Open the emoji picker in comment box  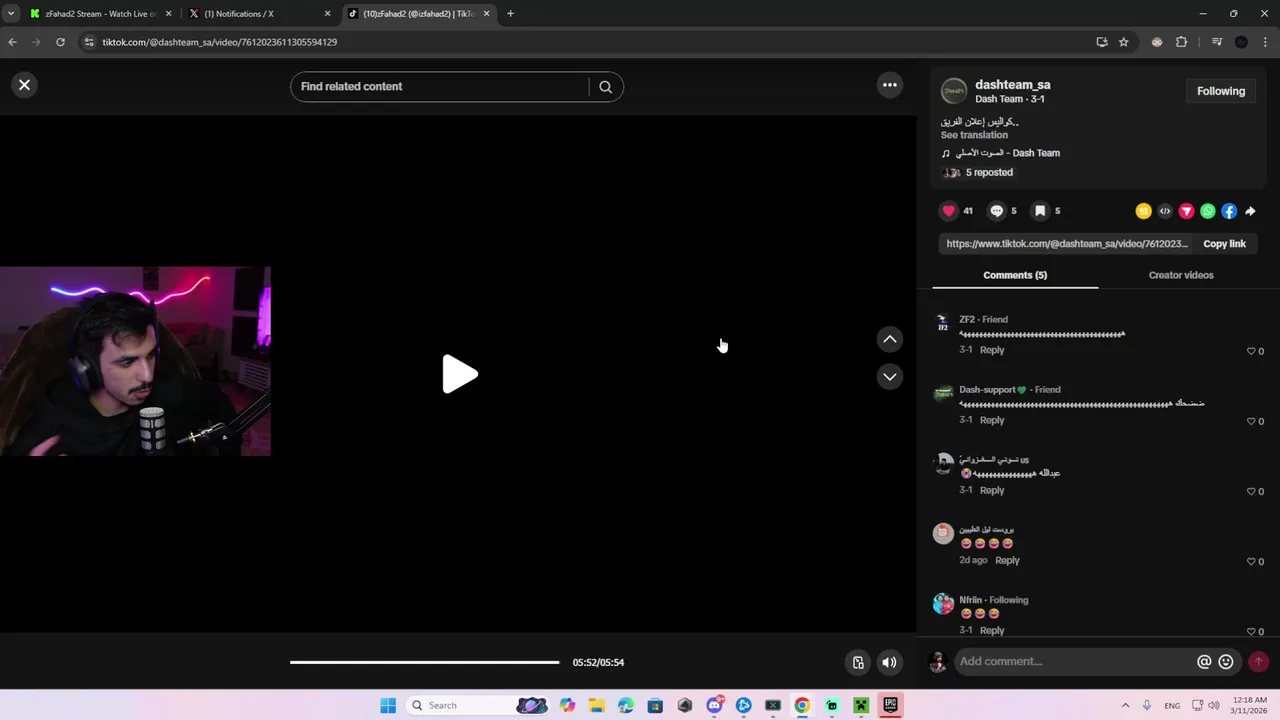pos(1226,662)
